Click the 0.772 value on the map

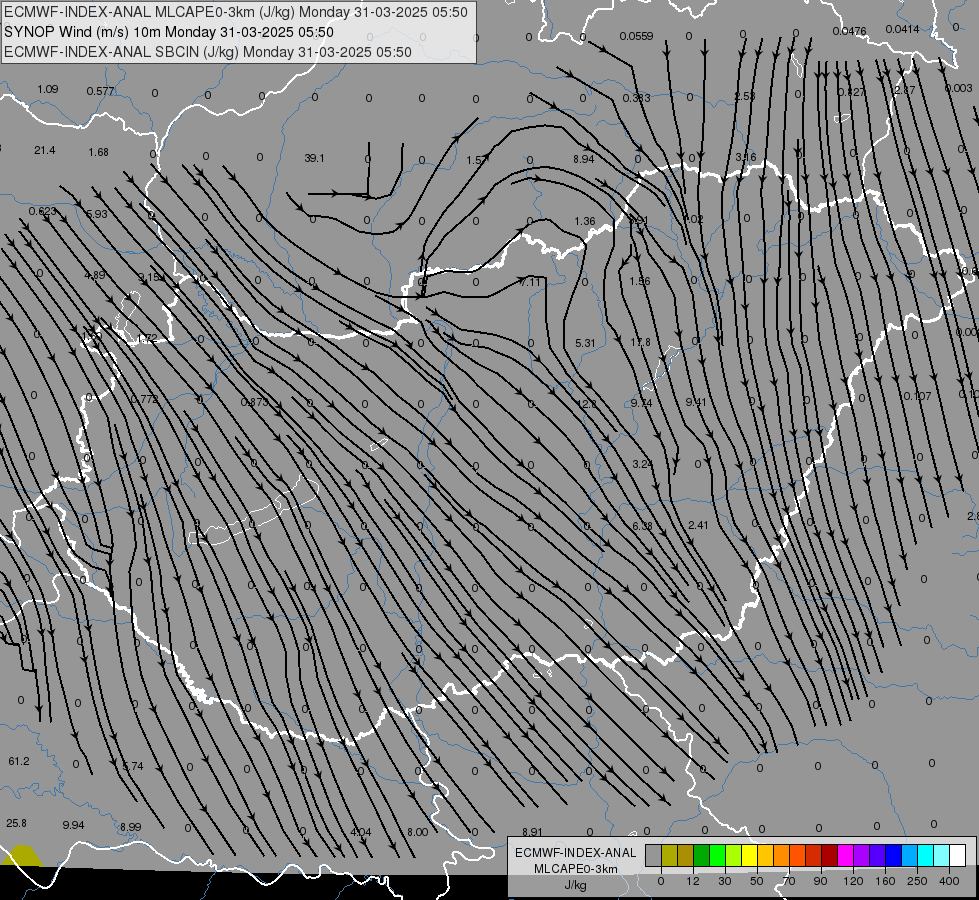[x=145, y=399]
